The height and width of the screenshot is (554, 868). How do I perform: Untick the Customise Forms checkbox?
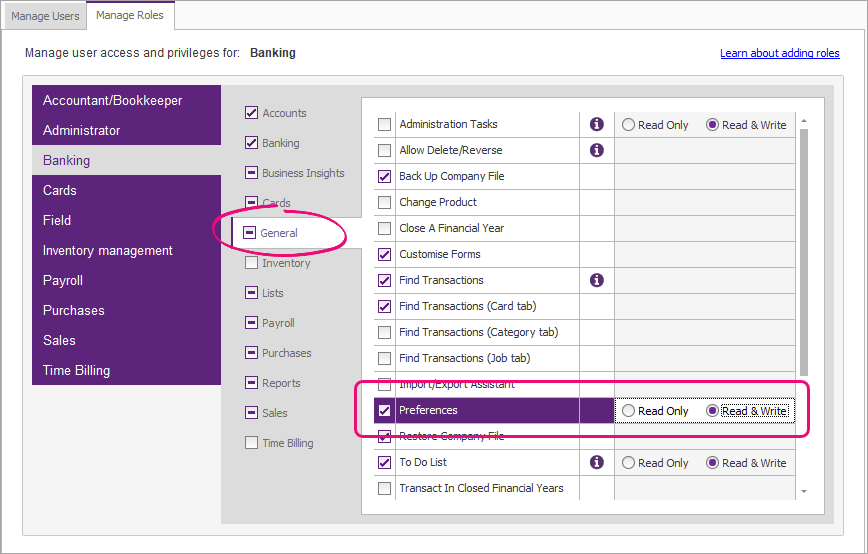(x=384, y=255)
